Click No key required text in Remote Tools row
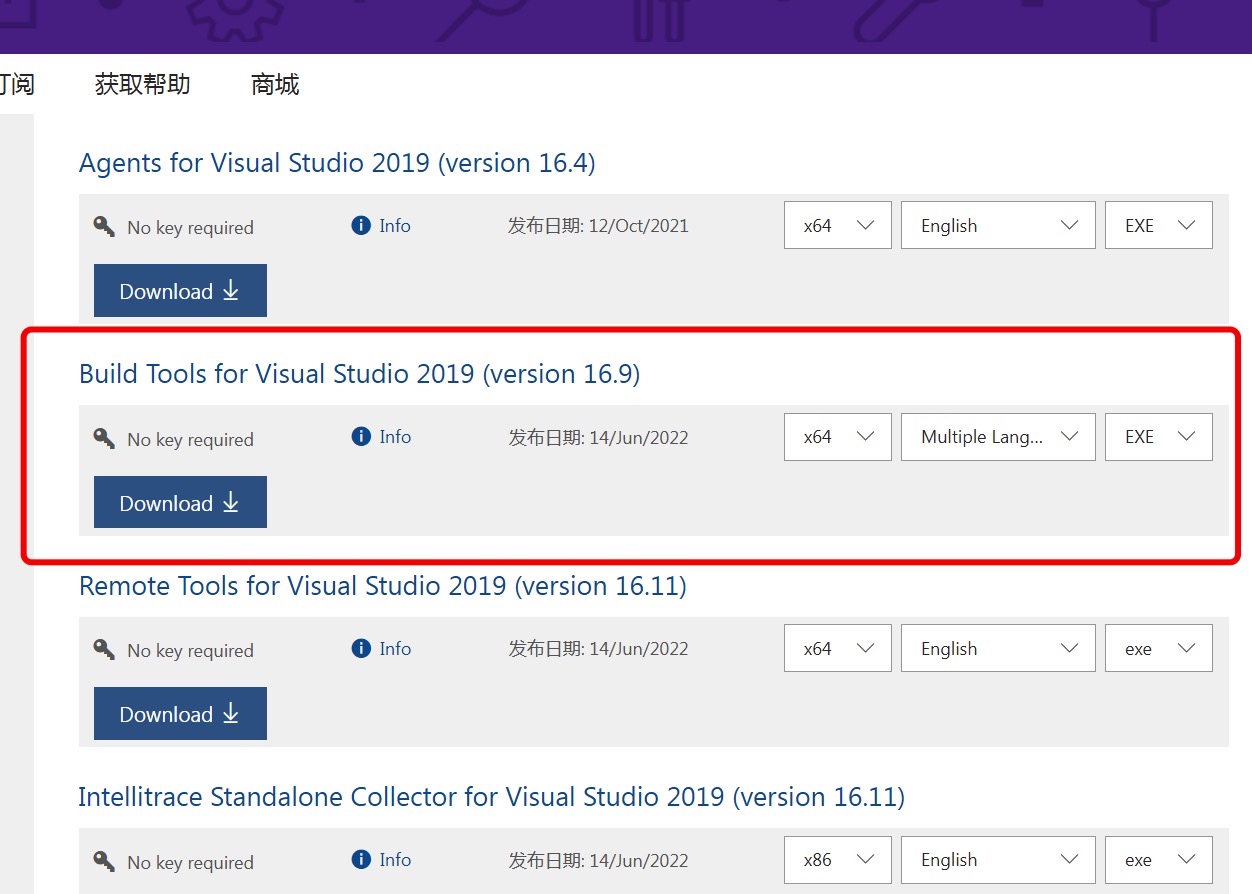 click(190, 651)
